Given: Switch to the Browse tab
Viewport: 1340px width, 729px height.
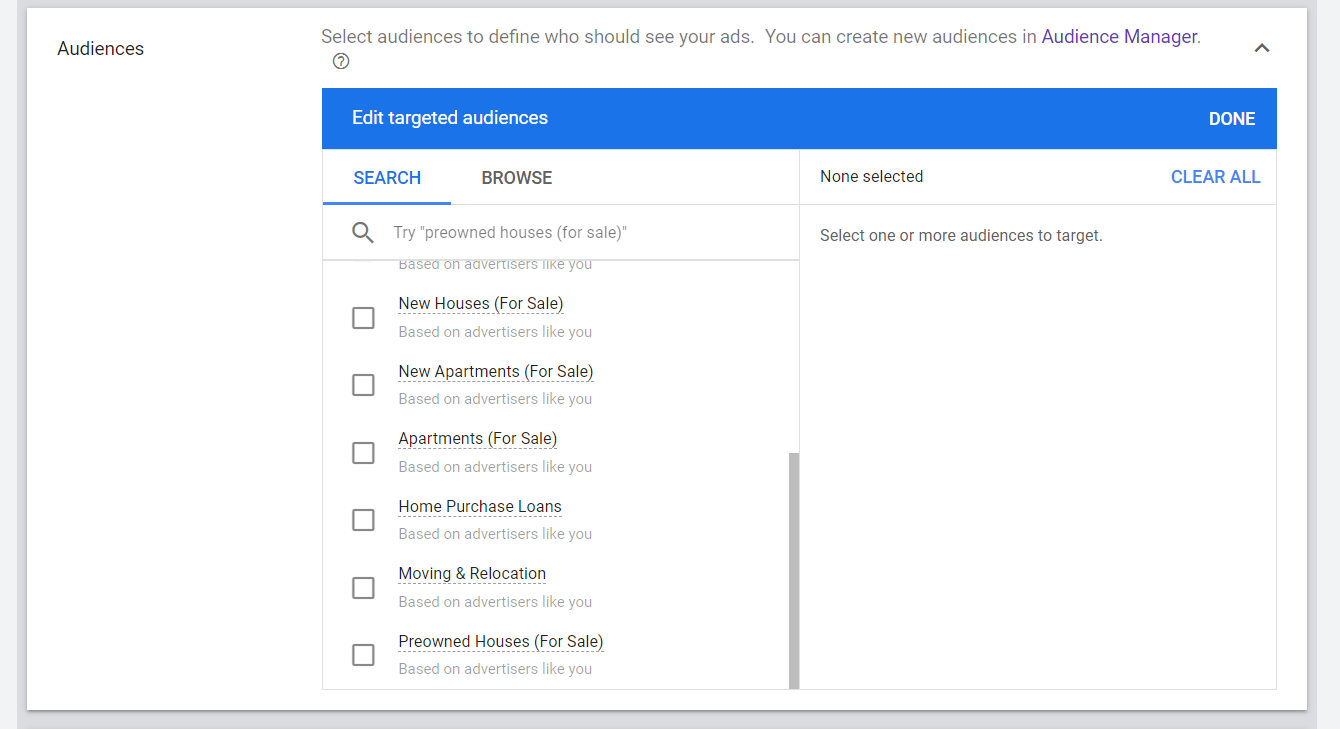Looking at the screenshot, I should [516, 178].
